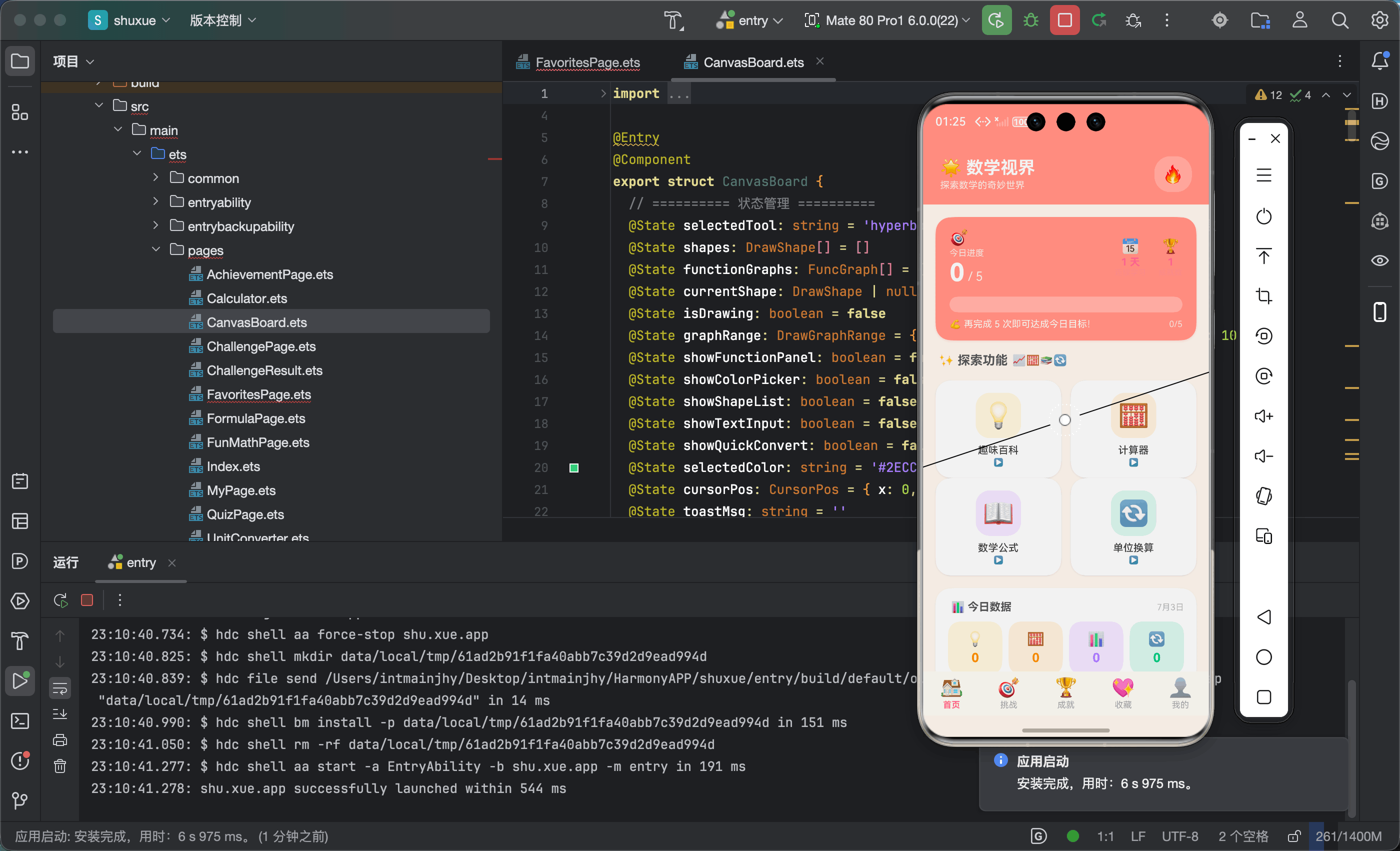Capture an emulator screenshot with crop icon
The width and height of the screenshot is (1400, 851).
[1263, 296]
